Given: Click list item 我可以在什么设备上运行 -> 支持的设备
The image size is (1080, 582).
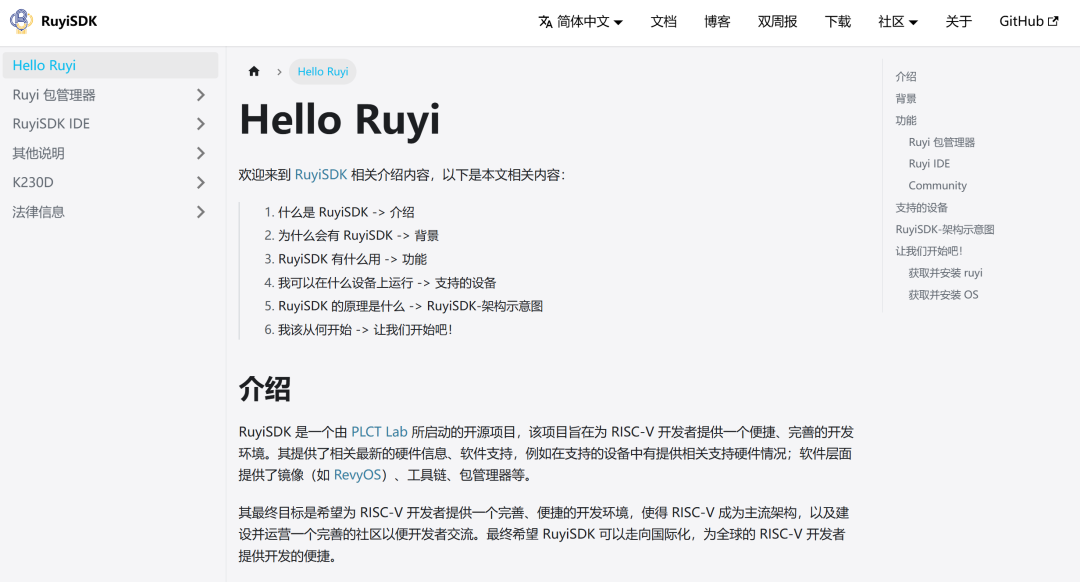Looking at the screenshot, I should click(x=387, y=283).
